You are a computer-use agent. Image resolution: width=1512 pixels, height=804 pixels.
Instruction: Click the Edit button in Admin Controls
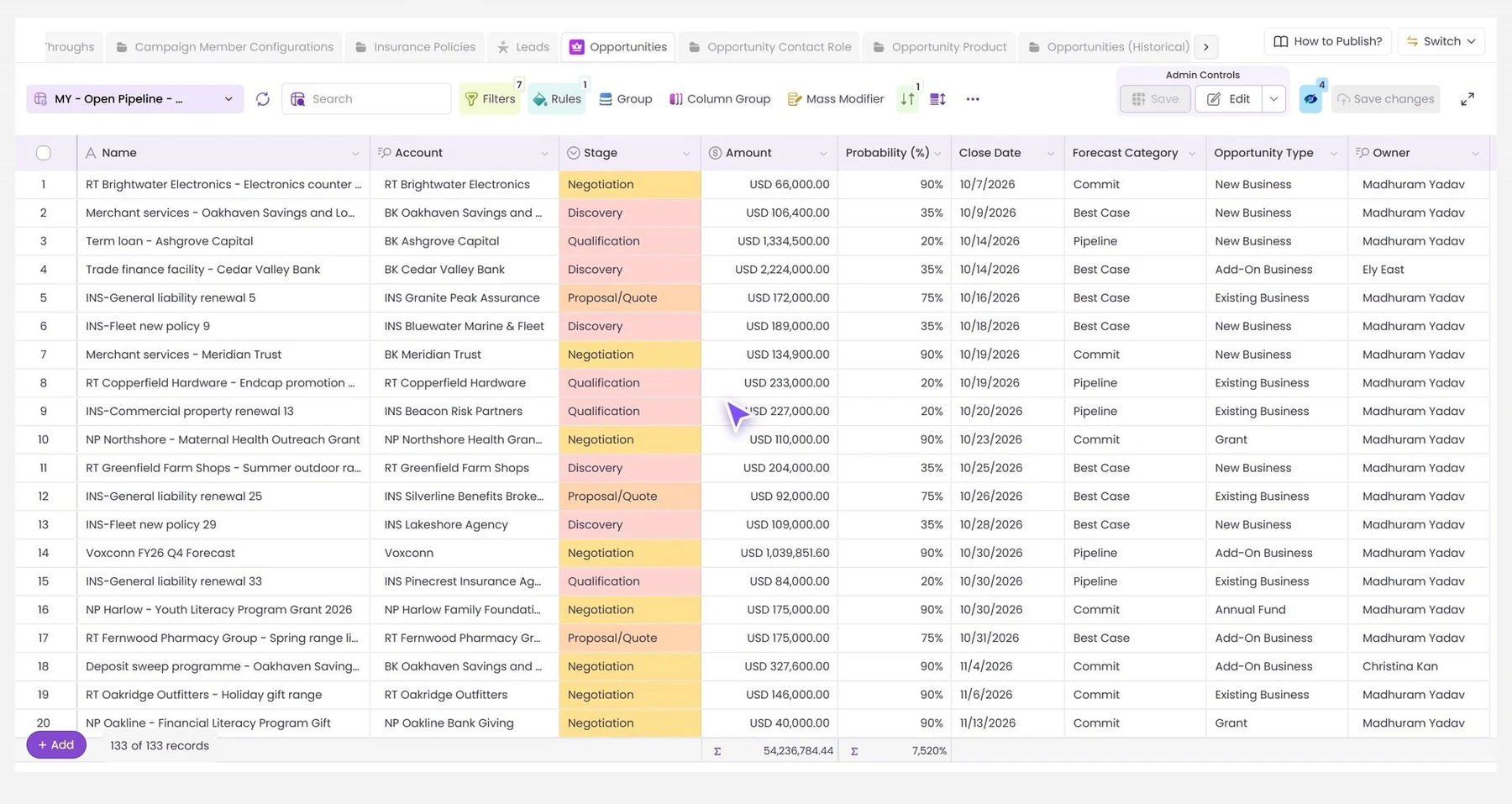tap(1229, 99)
